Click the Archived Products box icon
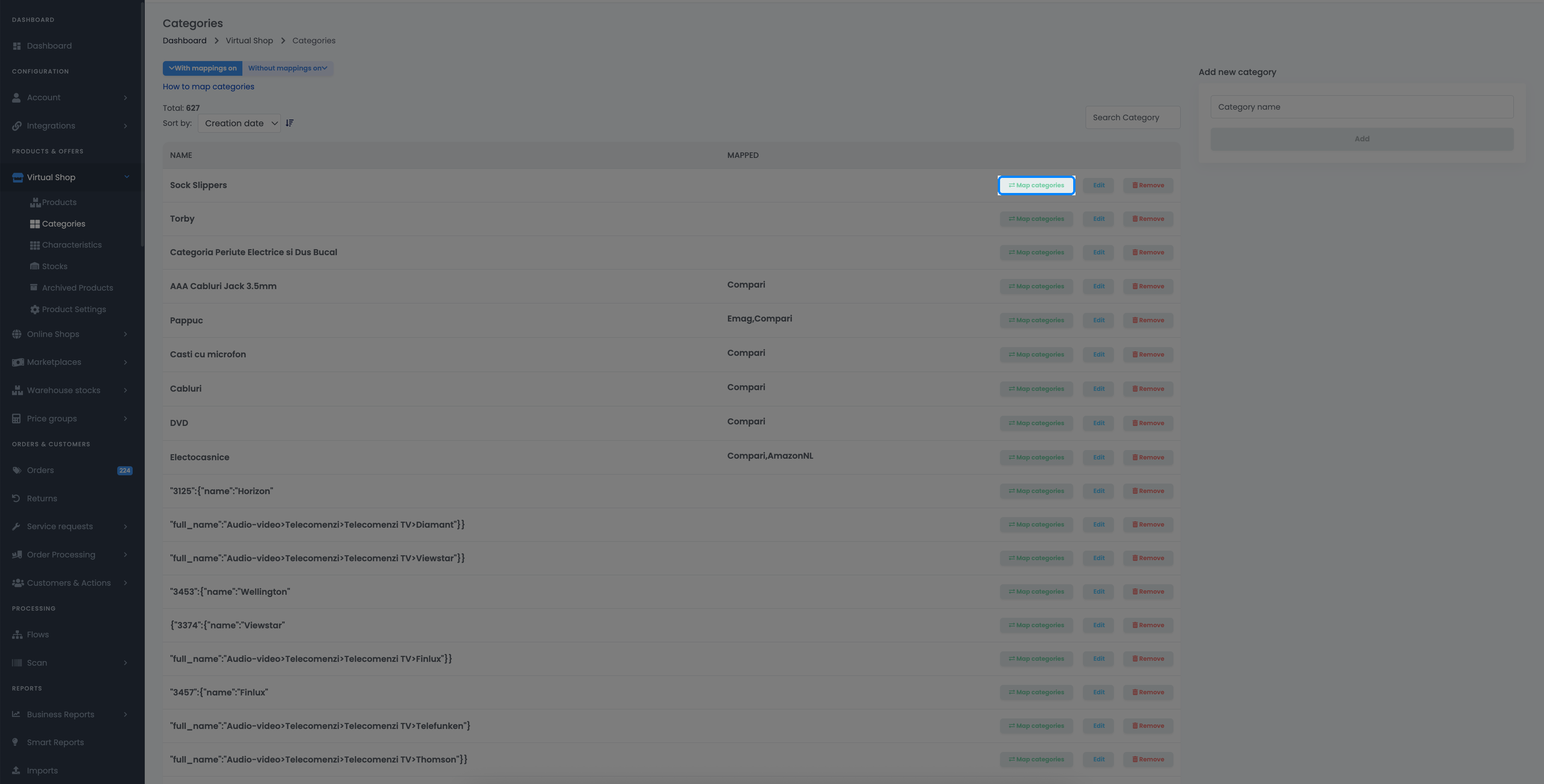 [x=34, y=288]
